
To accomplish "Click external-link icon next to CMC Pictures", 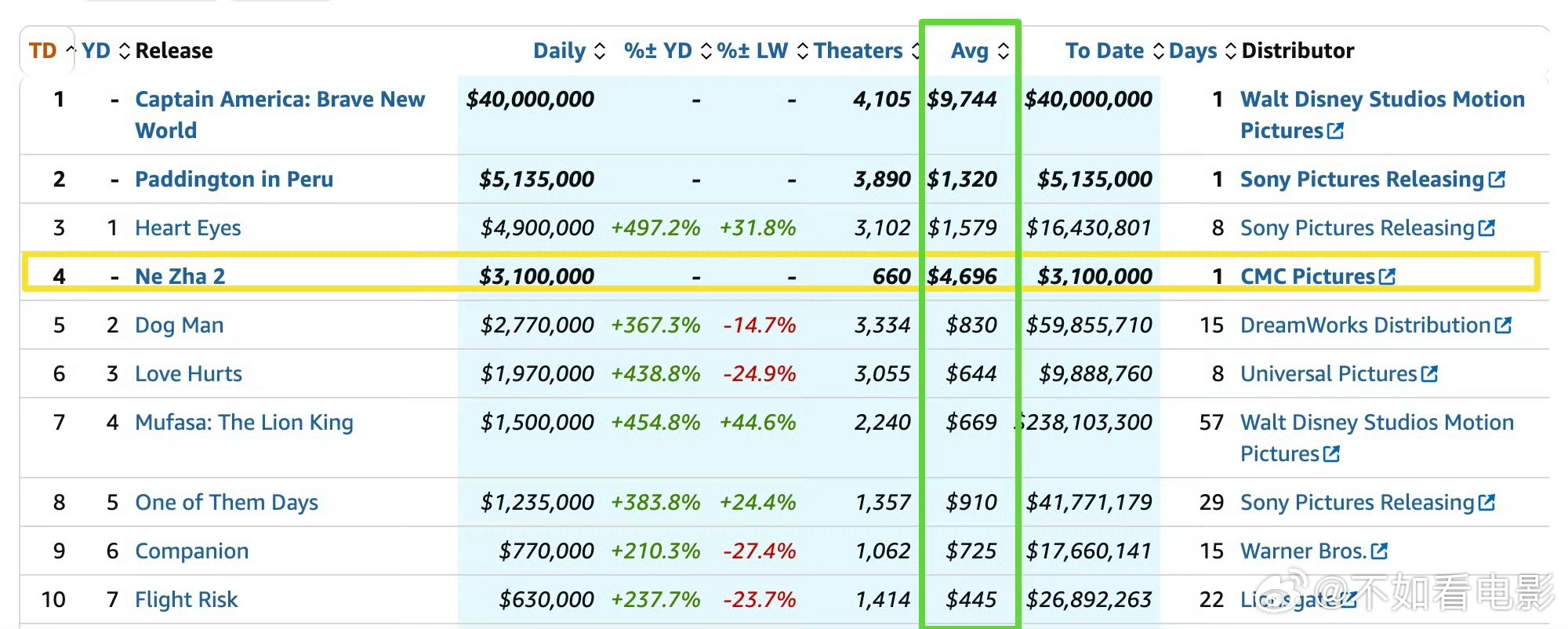I will tap(1387, 277).
